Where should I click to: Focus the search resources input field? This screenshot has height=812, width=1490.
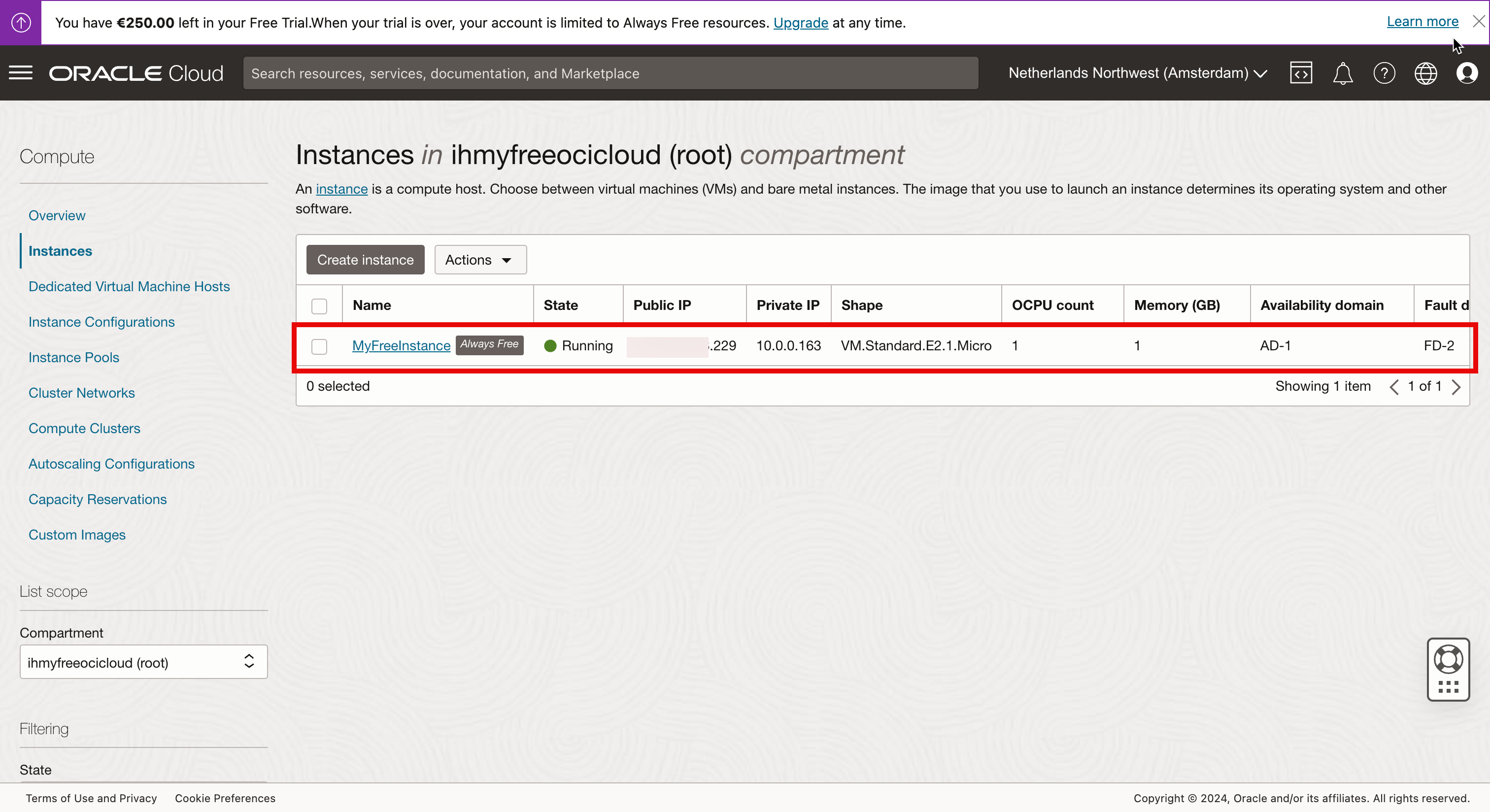pos(610,73)
